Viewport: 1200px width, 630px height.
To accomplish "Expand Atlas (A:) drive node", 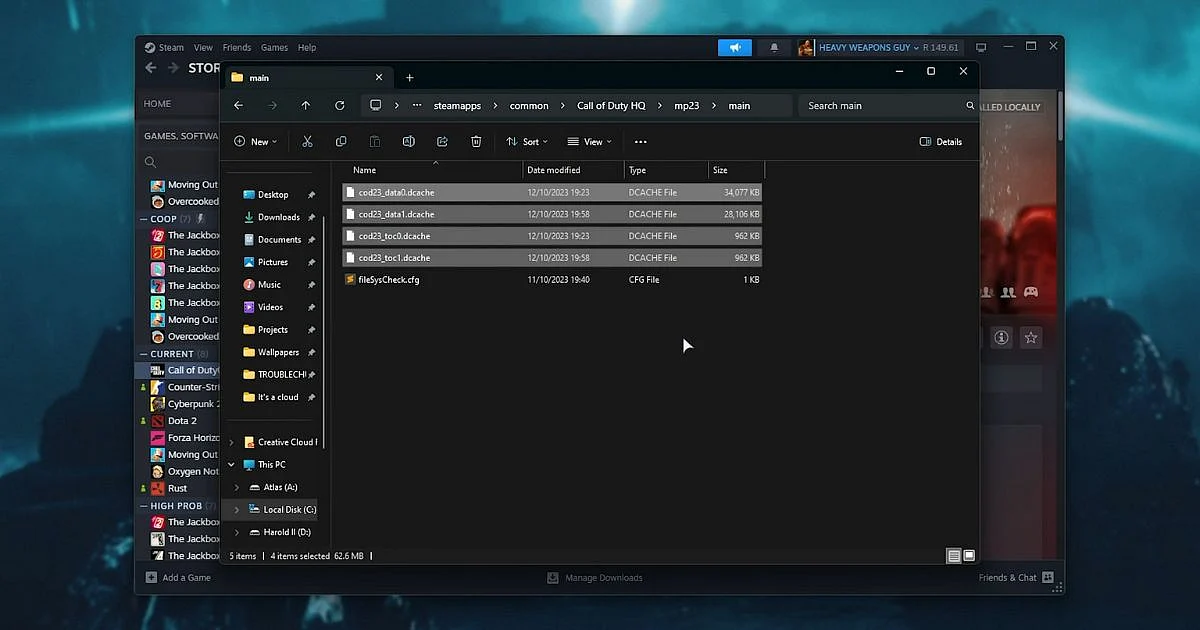I will pos(237,487).
